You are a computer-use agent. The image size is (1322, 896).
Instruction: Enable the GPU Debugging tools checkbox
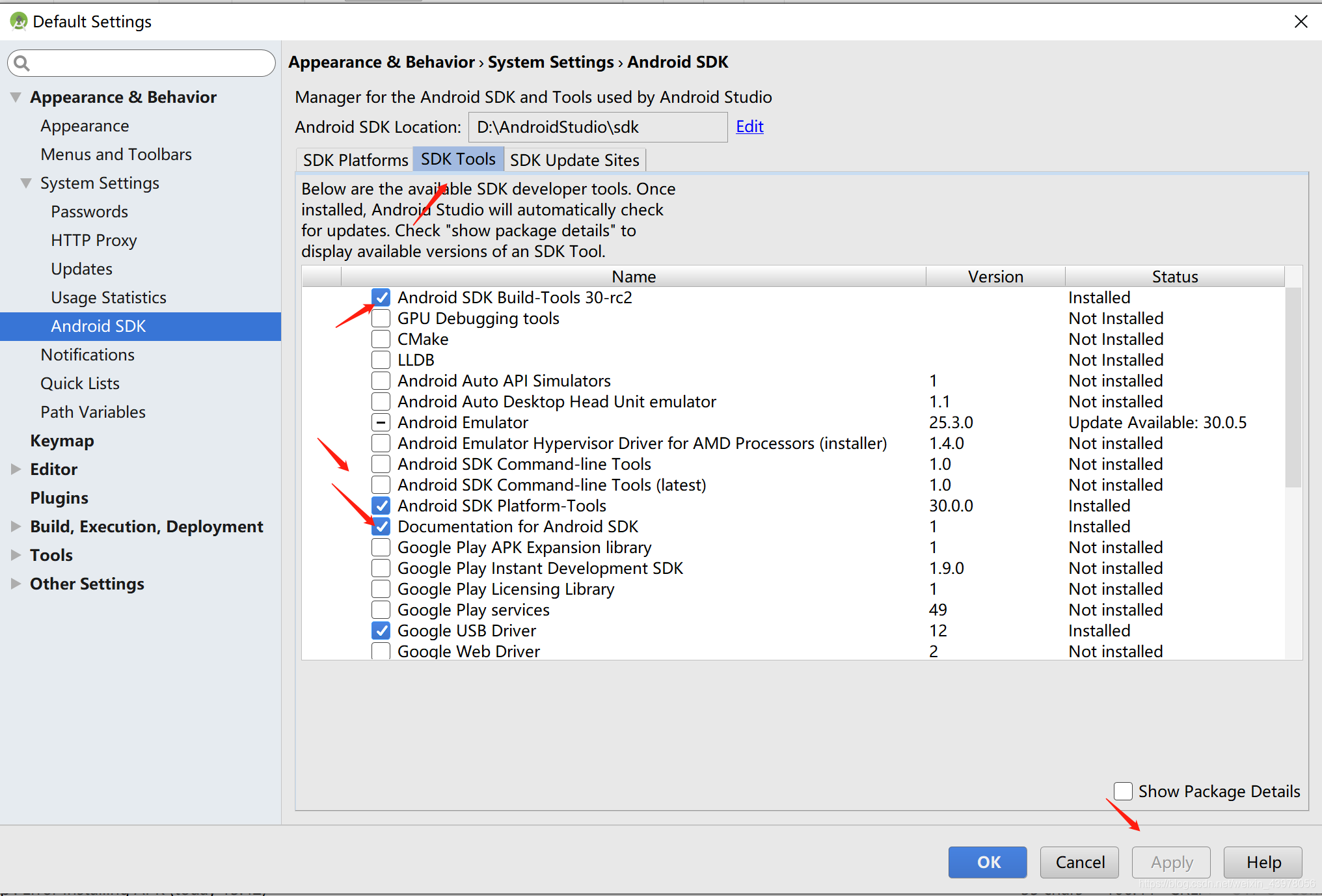(381, 318)
